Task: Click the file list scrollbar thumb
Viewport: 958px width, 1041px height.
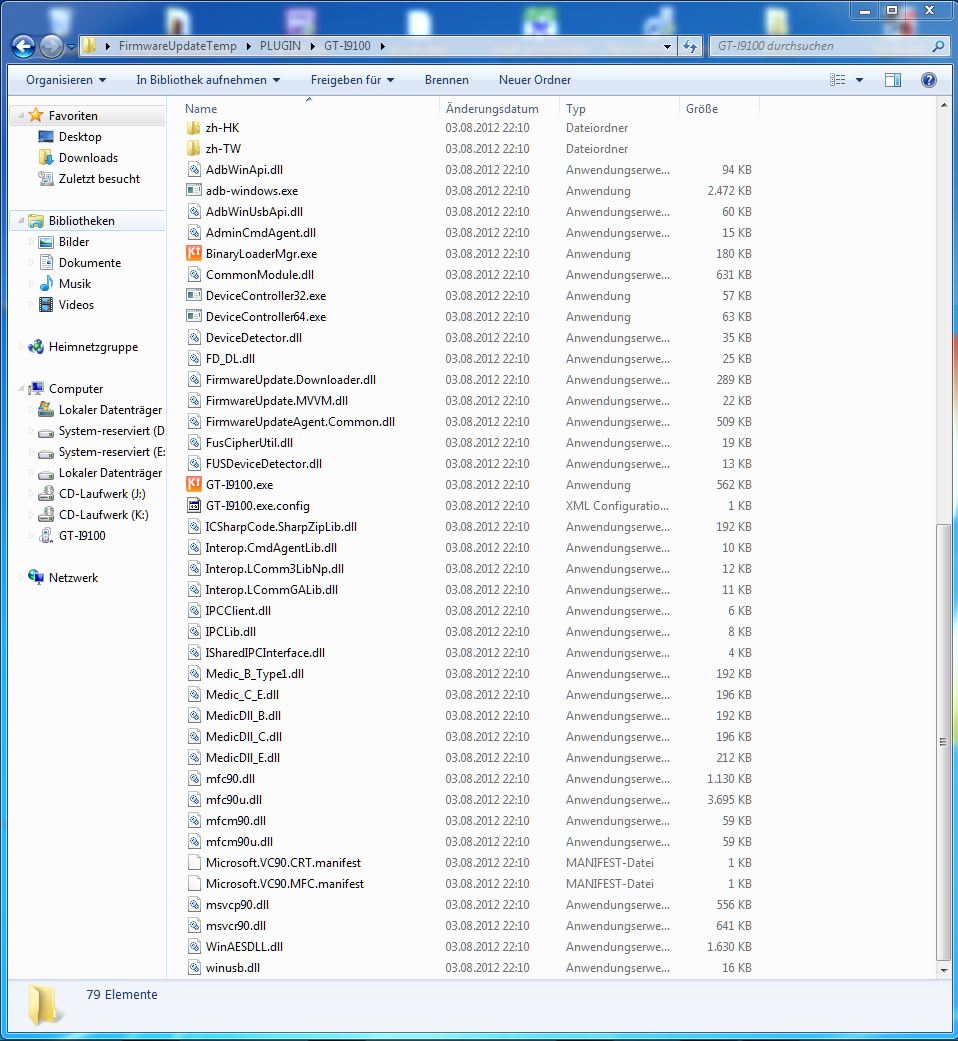Action: pyautogui.click(x=943, y=742)
